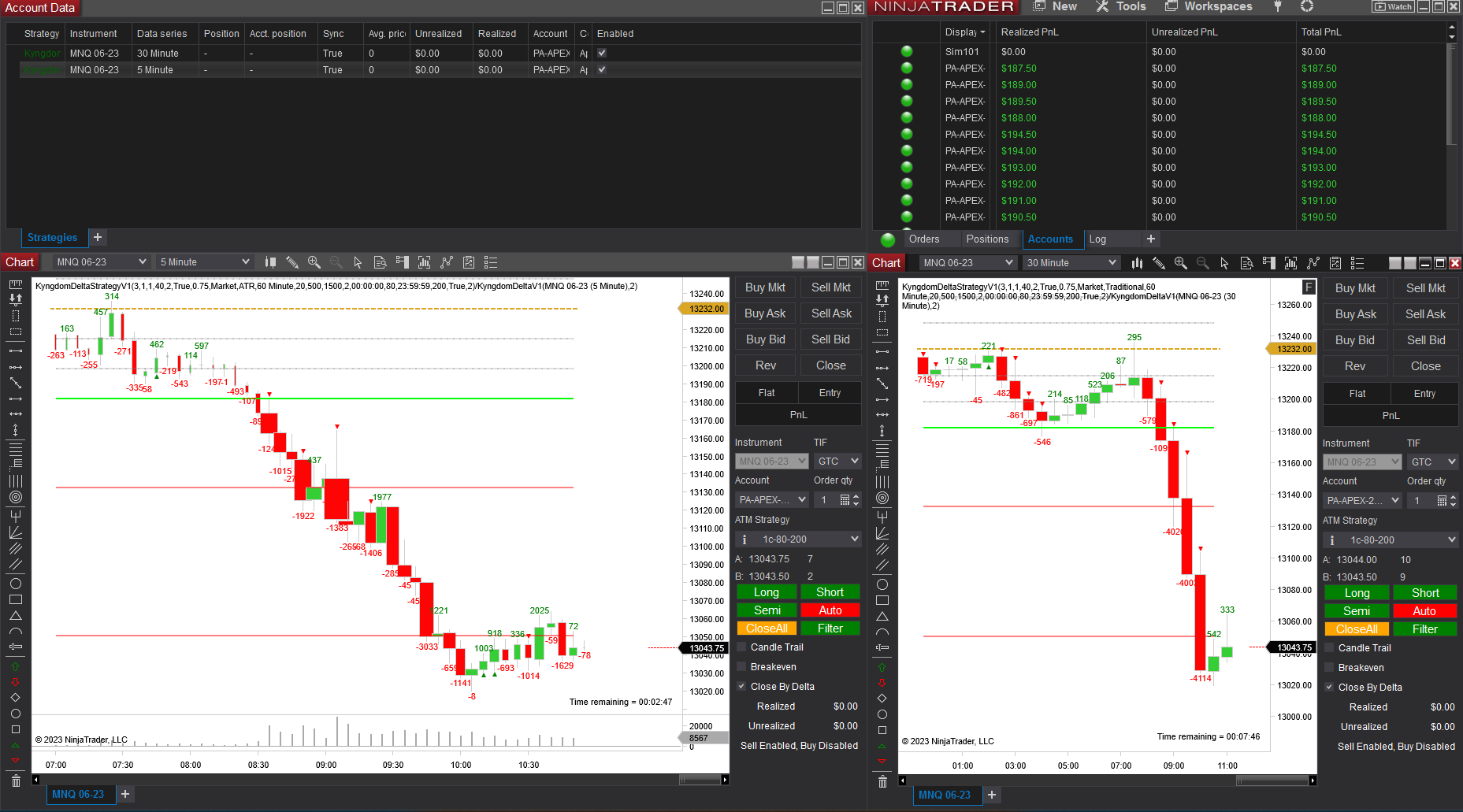The width and height of the screenshot is (1463, 812).
Task: Open drawing tools pencil in 5 Minute chart toolbar
Action: [x=292, y=262]
